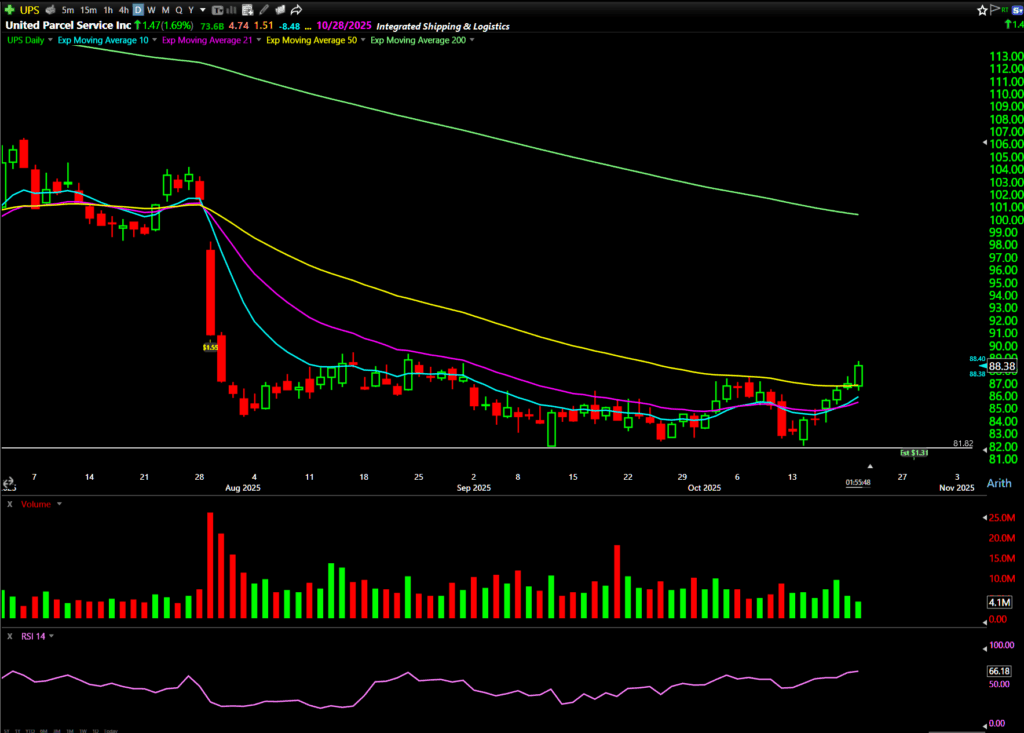Click the share arrow icon

[x=296, y=10]
